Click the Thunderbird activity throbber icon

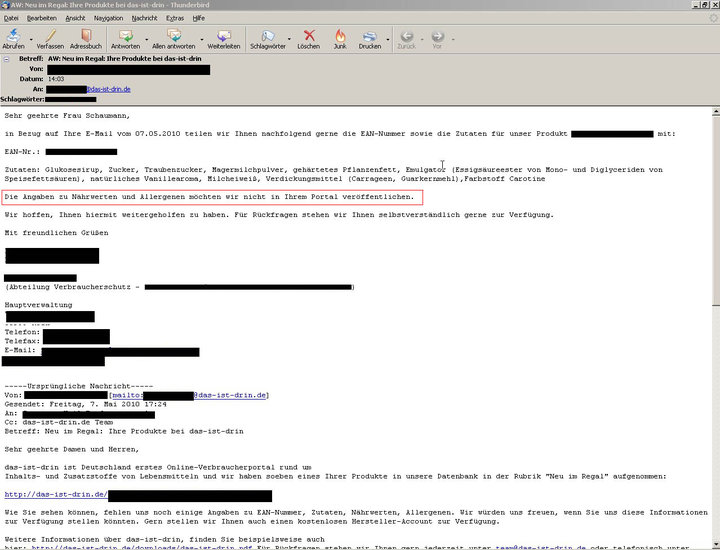[x=713, y=18]
